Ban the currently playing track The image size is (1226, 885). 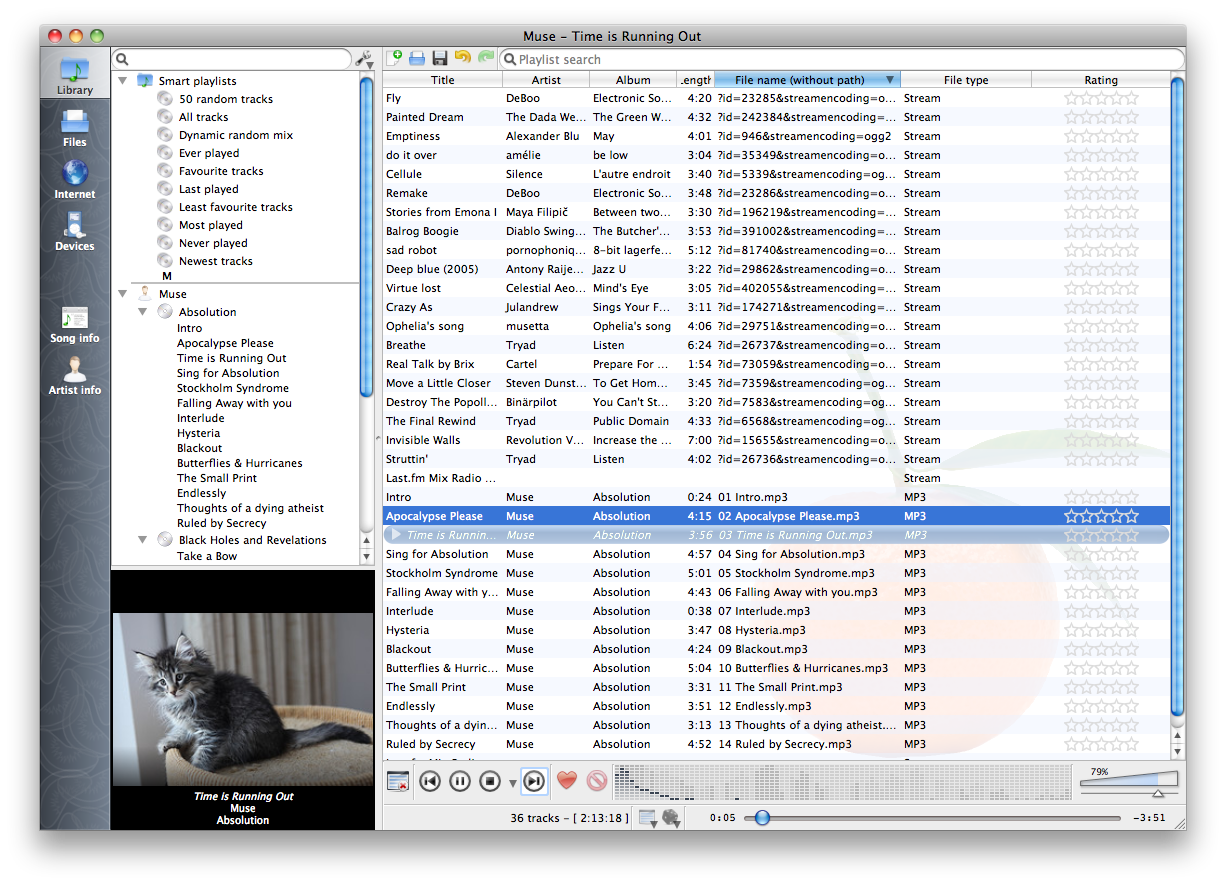(x=597, y=781)
